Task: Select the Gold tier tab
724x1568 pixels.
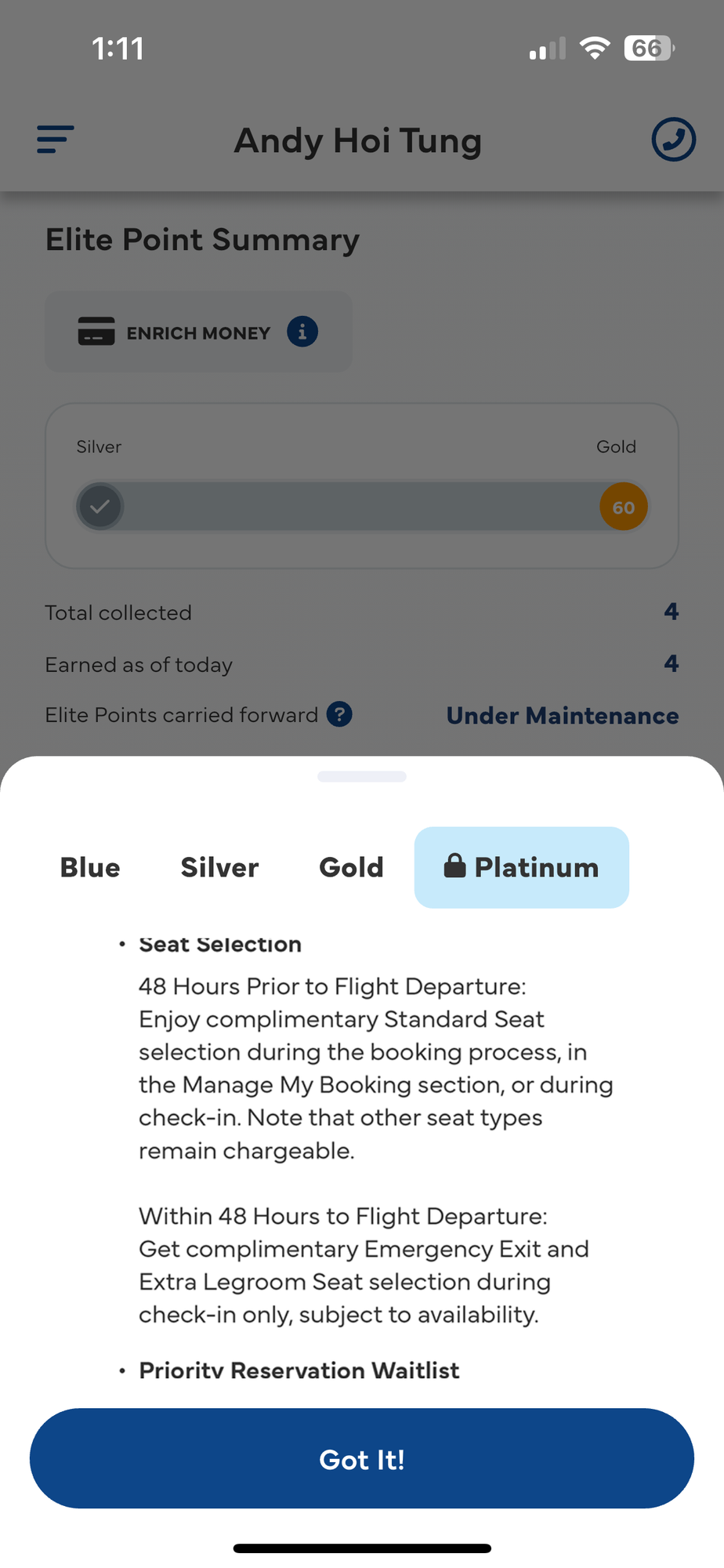Action: point(351,867)
